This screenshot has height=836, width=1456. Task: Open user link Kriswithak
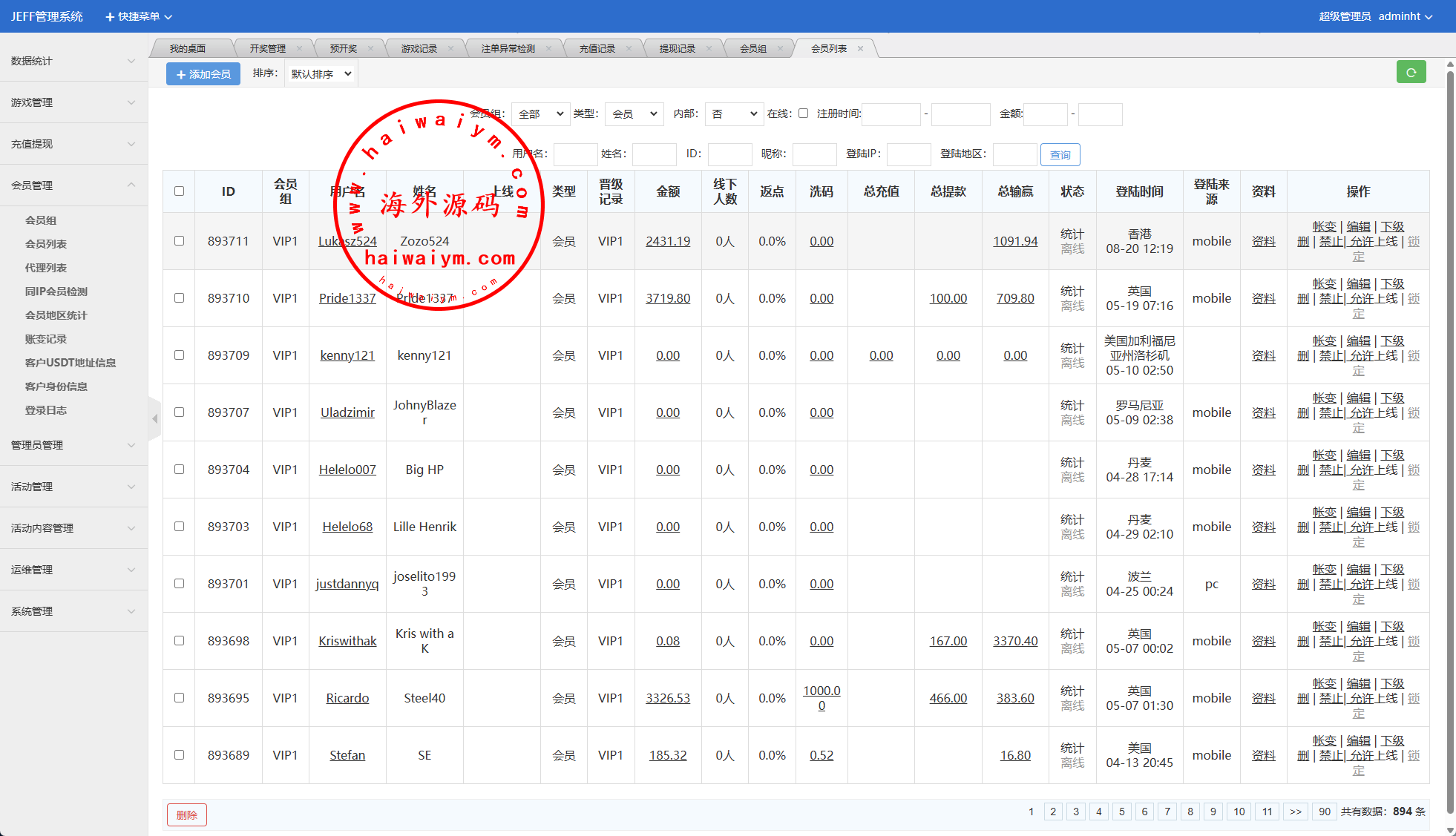point(347,641)
